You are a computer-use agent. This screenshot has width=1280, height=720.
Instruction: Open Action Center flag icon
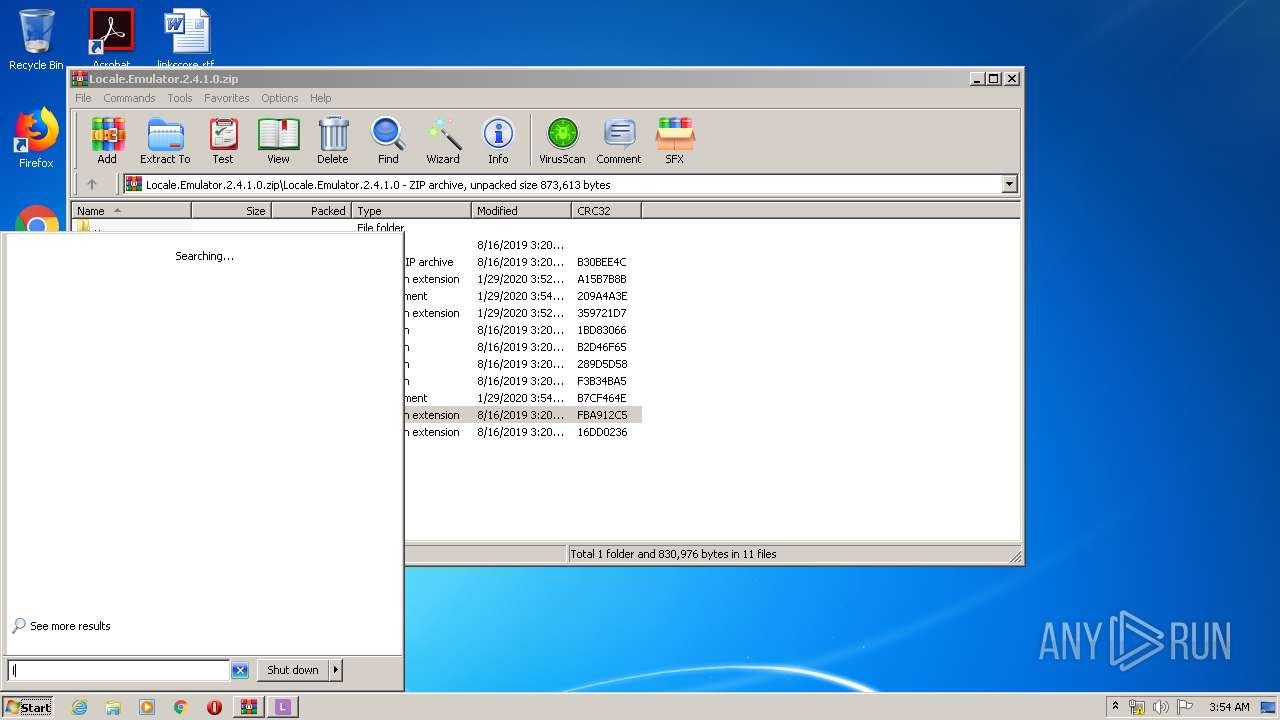click(1185, 707)
